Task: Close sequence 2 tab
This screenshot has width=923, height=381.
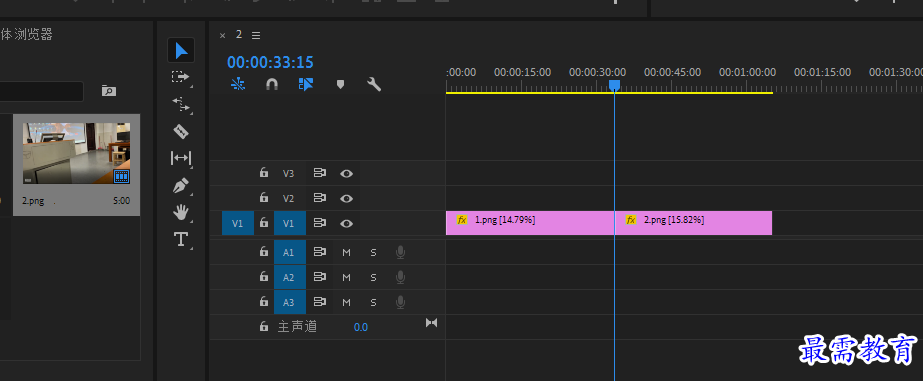Action: (223, 35)
